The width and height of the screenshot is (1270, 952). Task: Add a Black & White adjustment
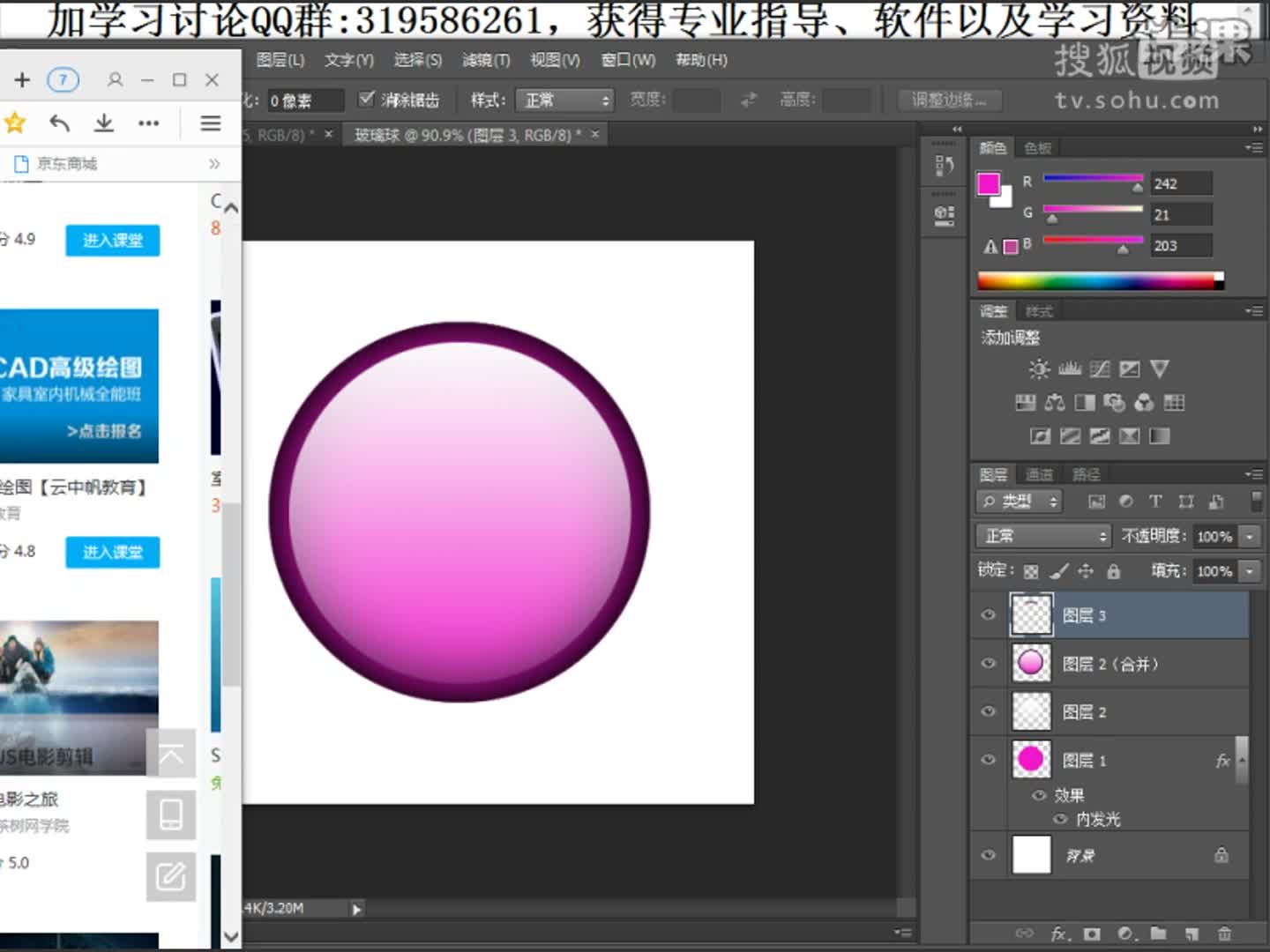(x=1085, y=403)
